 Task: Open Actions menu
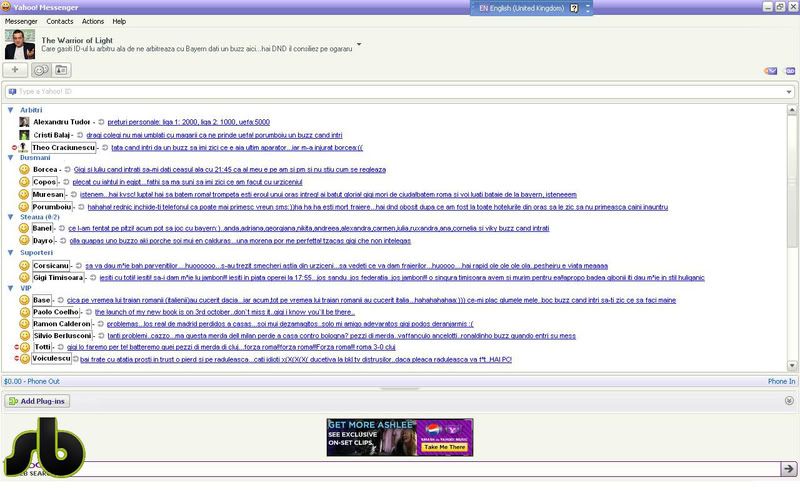tap(93, 21)
